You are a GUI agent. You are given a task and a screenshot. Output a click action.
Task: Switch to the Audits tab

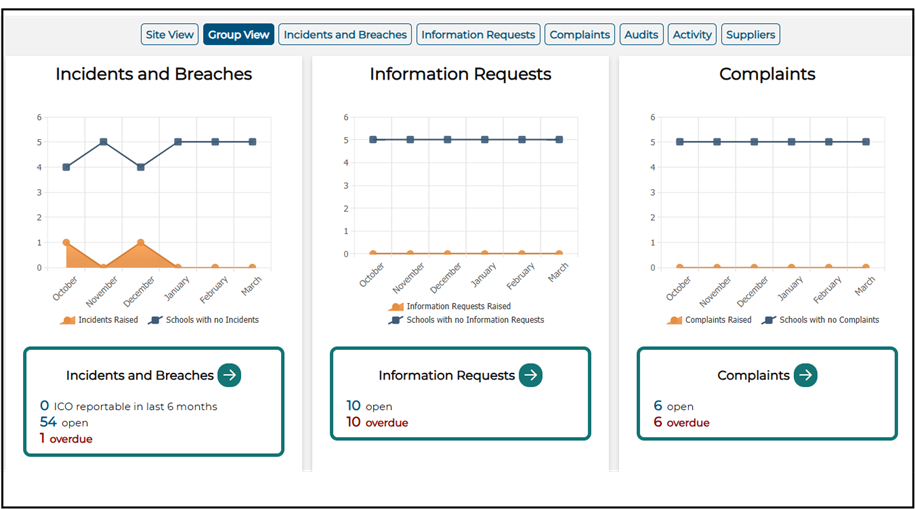click(641, 35)
